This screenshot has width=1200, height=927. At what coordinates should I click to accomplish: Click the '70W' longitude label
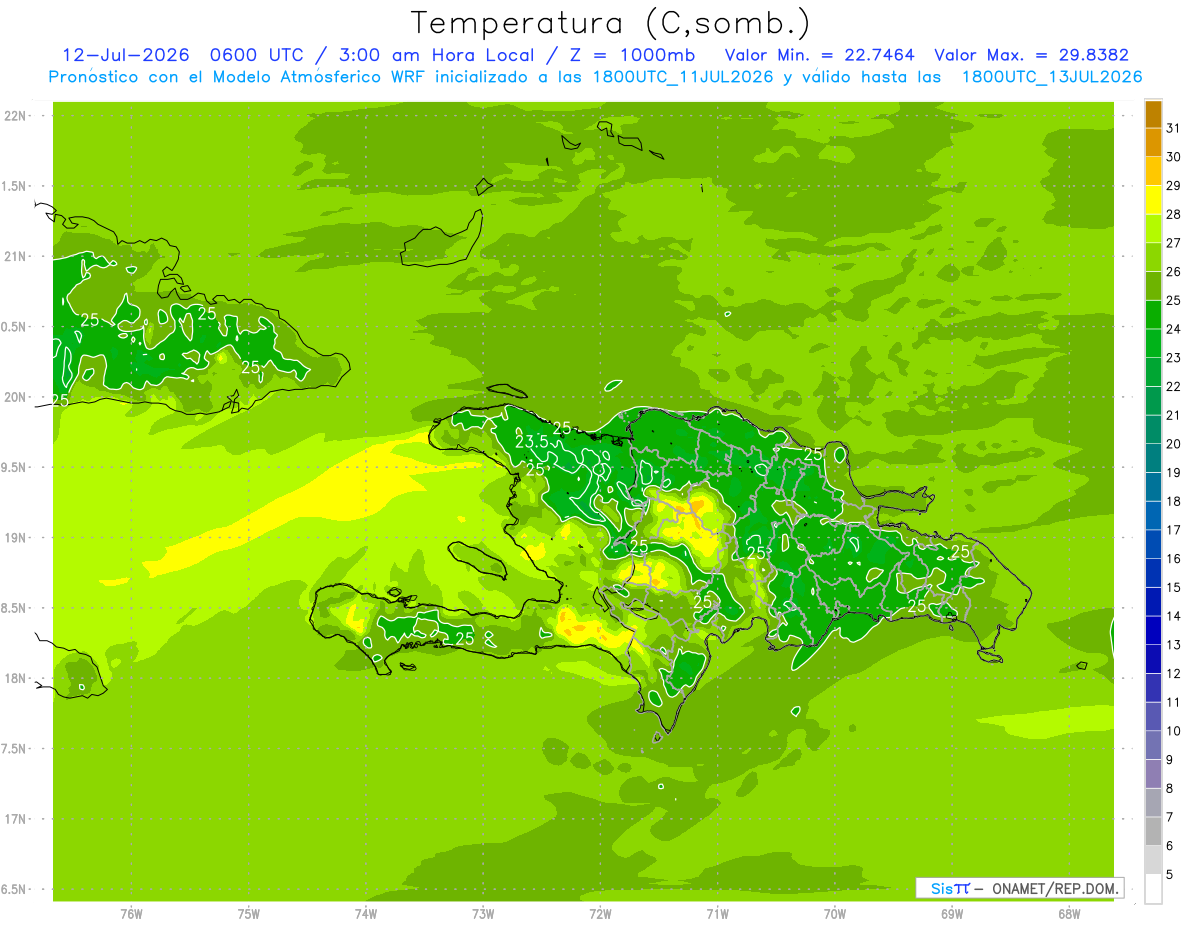(835, 913)
